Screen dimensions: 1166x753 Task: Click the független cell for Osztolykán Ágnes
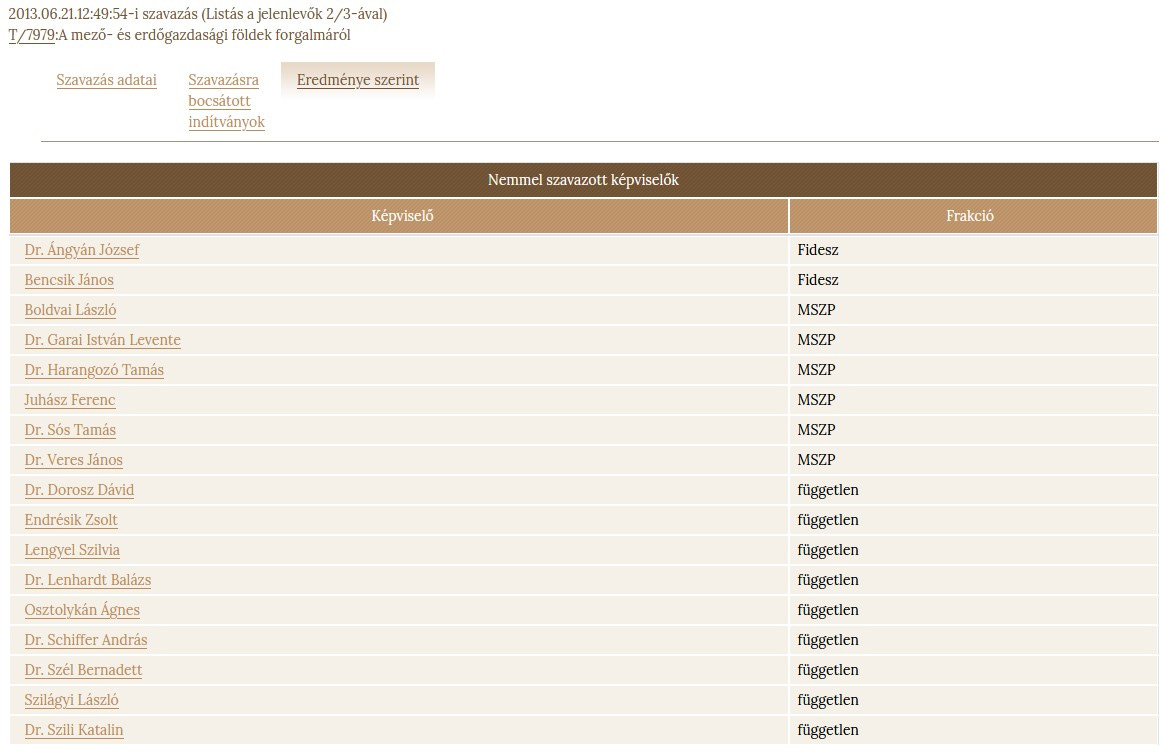tap(973, 610)
